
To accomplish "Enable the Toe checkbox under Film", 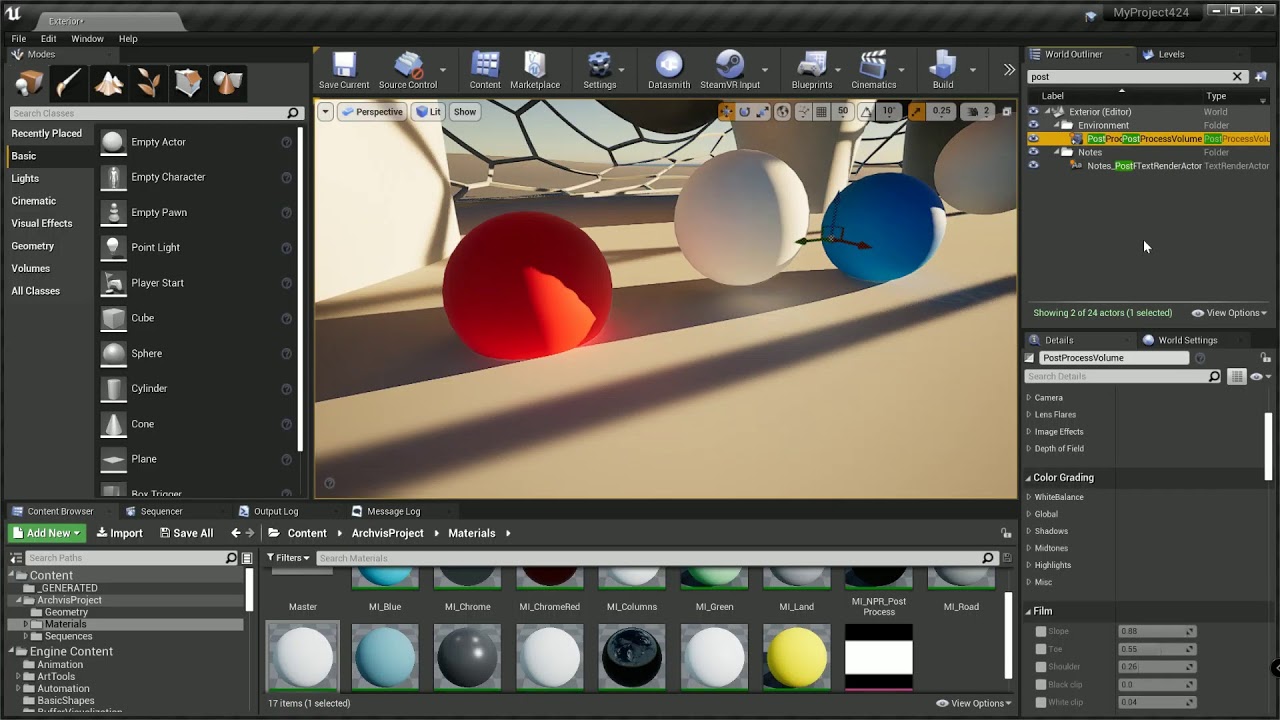I will coord(1041,649).
